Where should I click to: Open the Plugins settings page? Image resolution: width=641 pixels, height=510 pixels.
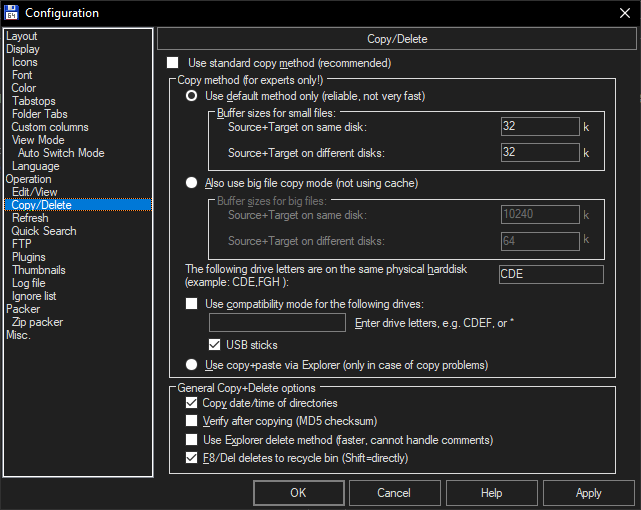tap(28, 257)
